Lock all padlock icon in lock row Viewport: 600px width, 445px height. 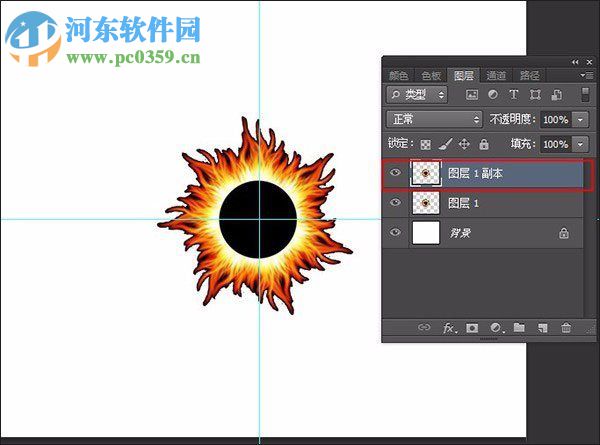pos(484,144)
